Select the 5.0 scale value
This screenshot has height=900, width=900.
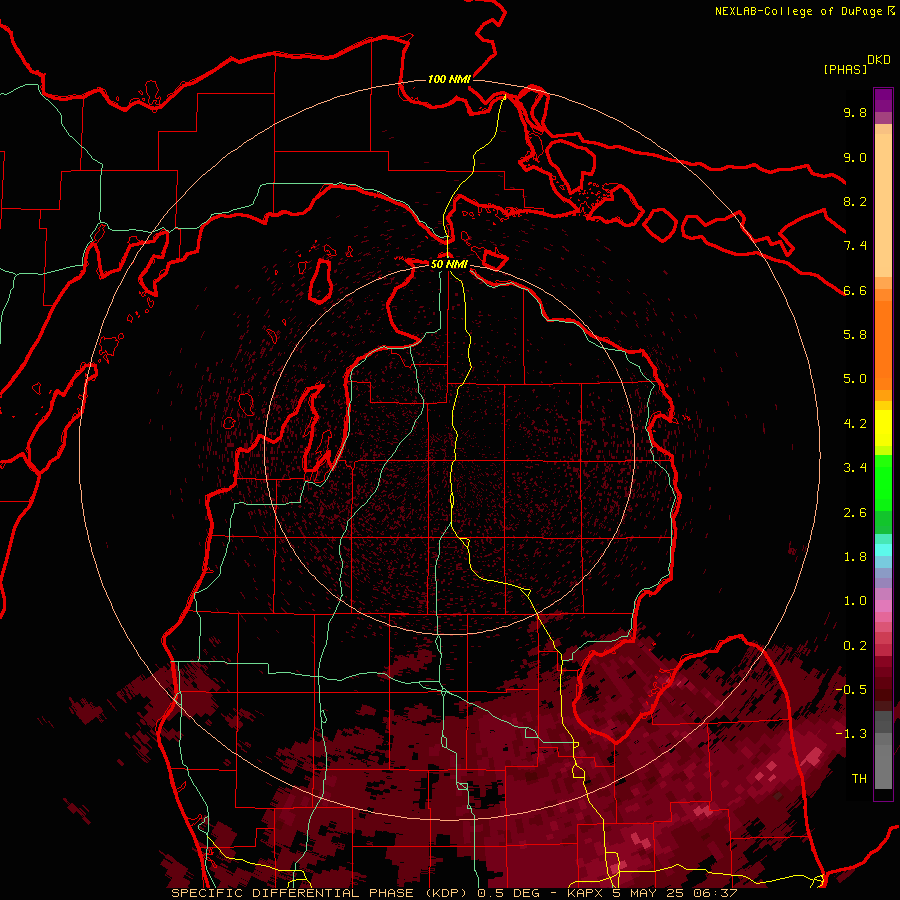[855, 379]
